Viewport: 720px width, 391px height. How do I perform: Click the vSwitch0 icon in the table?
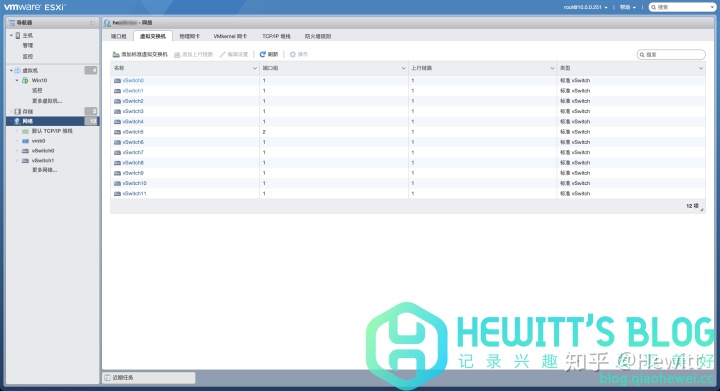118,81
